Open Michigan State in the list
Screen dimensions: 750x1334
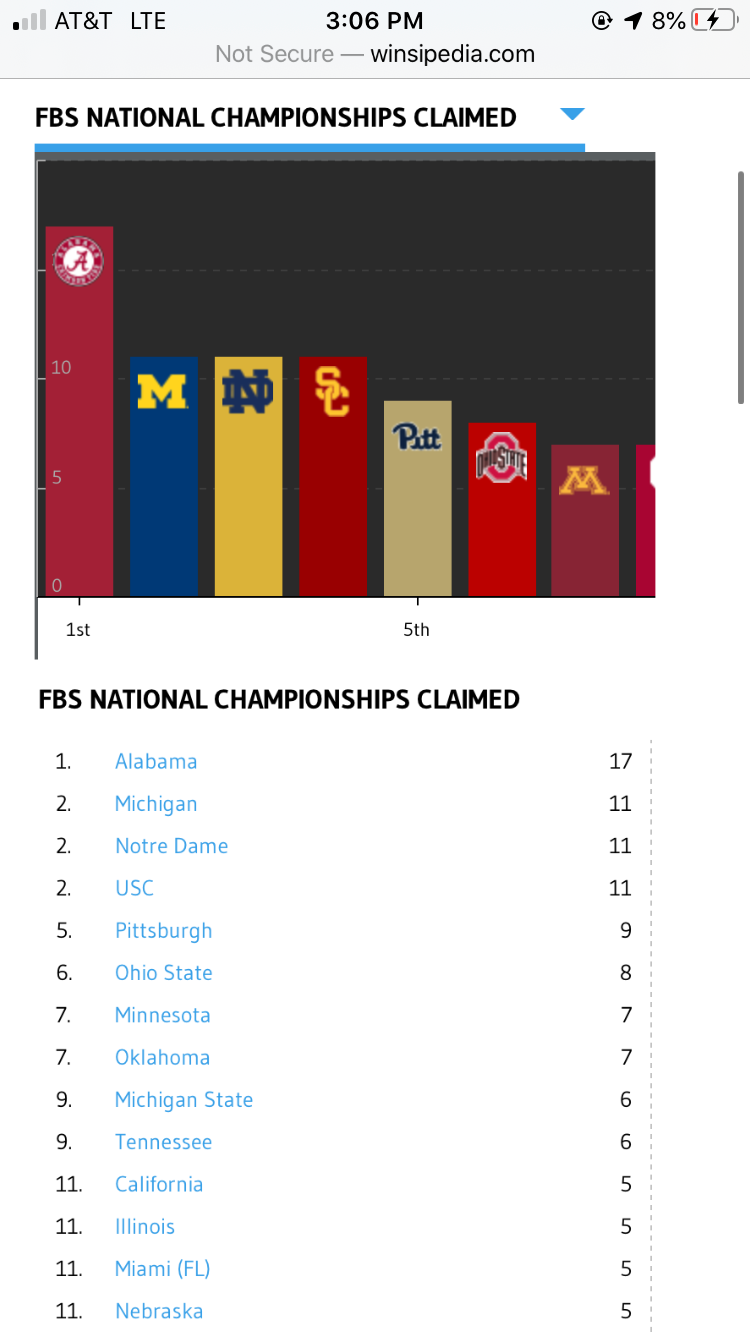183,1099
